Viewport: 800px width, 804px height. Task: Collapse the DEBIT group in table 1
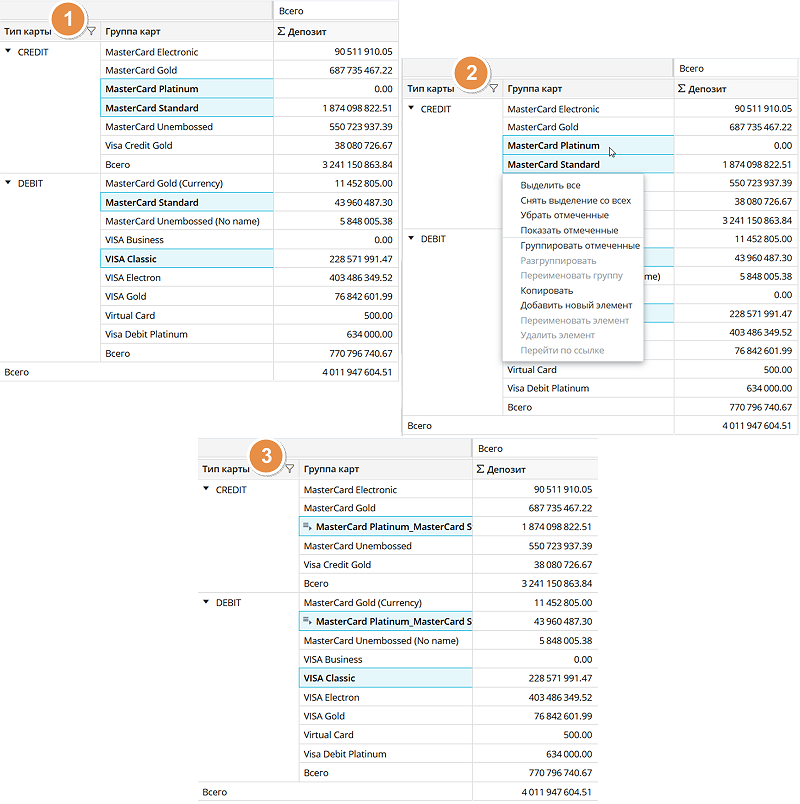[9, 184]
